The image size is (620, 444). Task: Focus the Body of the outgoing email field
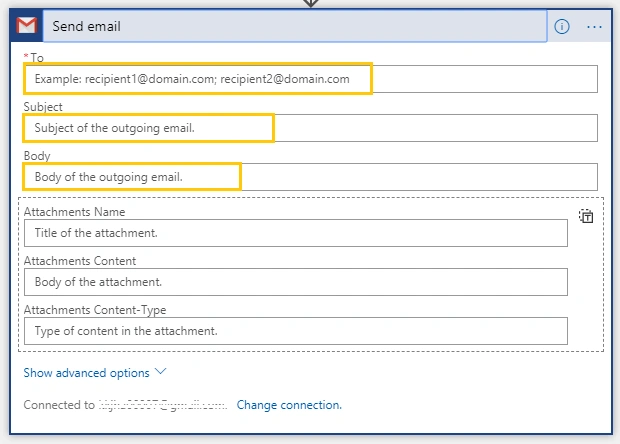311,177
